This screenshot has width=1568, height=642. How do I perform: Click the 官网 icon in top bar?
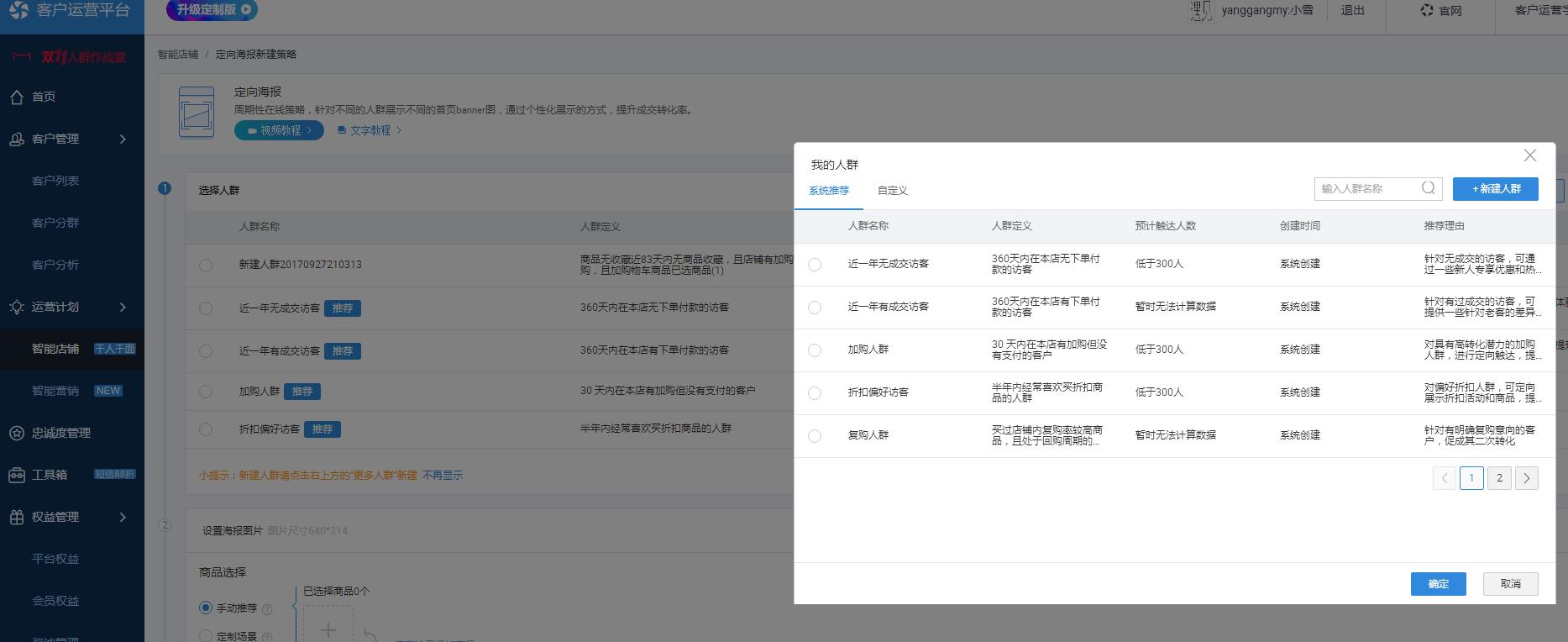coord(1427,11)
